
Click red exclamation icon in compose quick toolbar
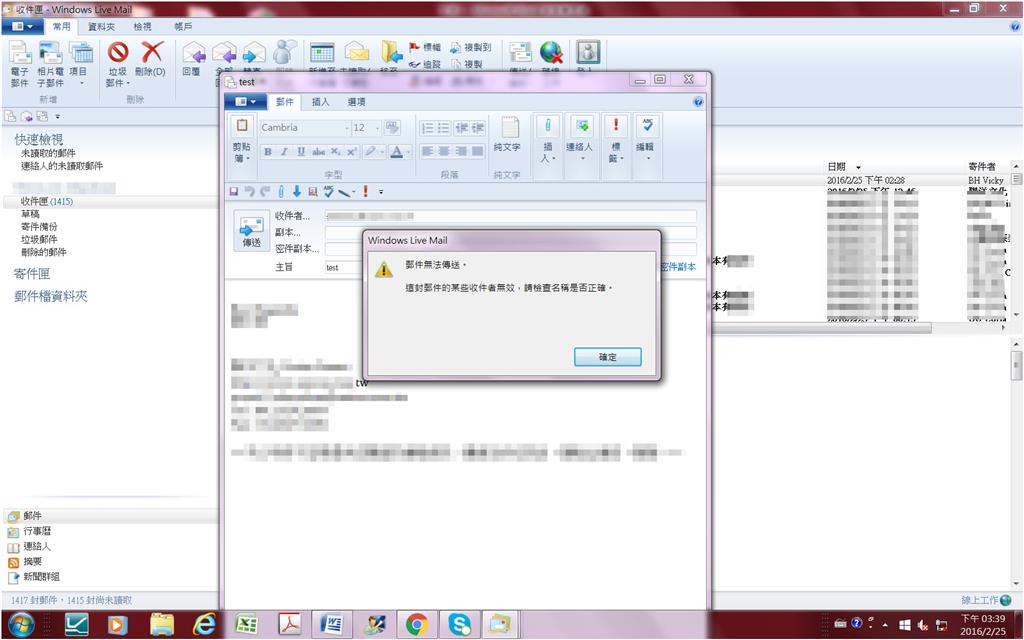pyautogui.click(x=366, y=191)
